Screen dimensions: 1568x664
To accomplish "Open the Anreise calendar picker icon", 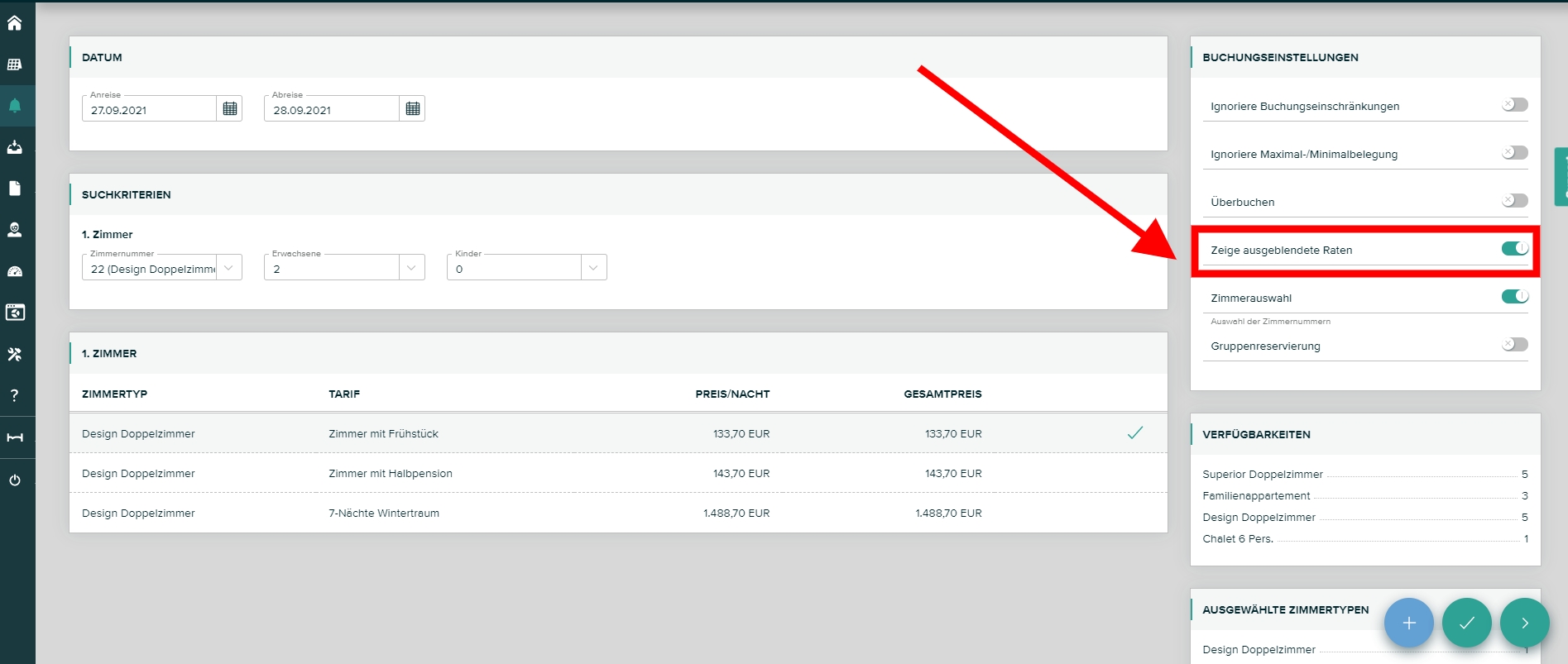I will tap(230, 108).
